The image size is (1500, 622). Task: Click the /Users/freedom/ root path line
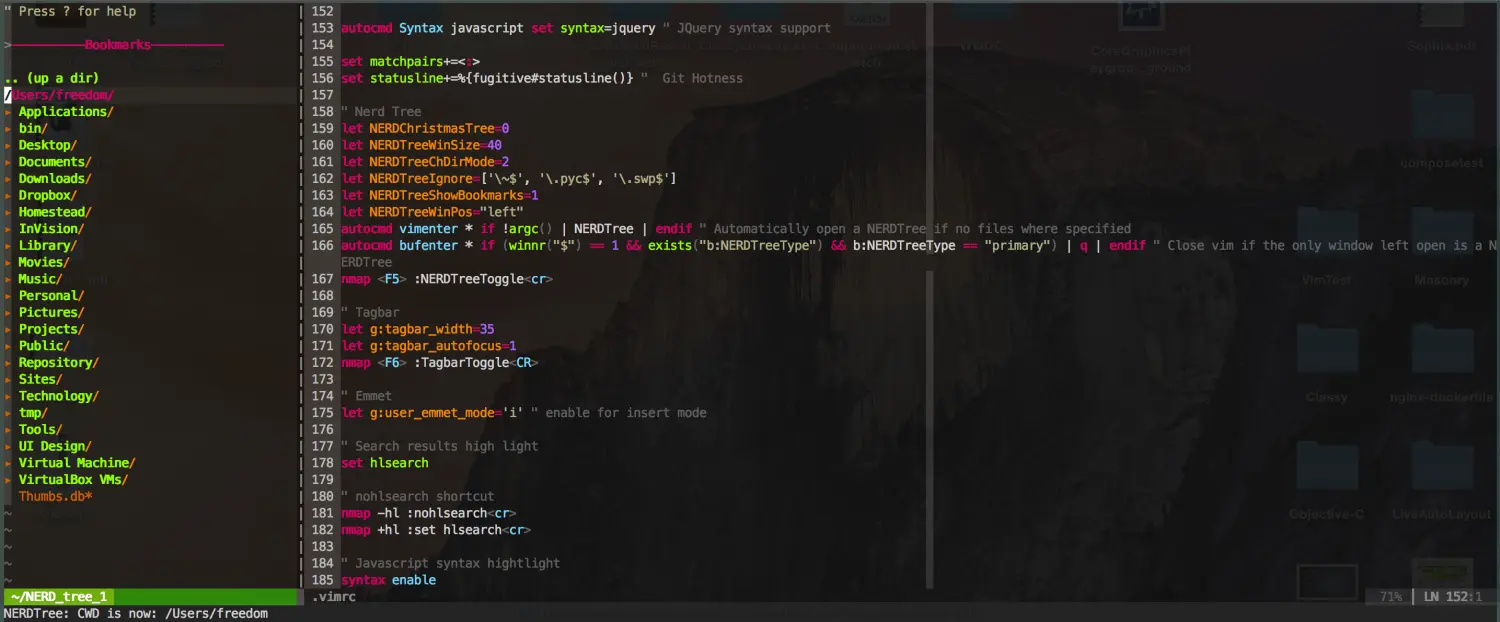59,95
